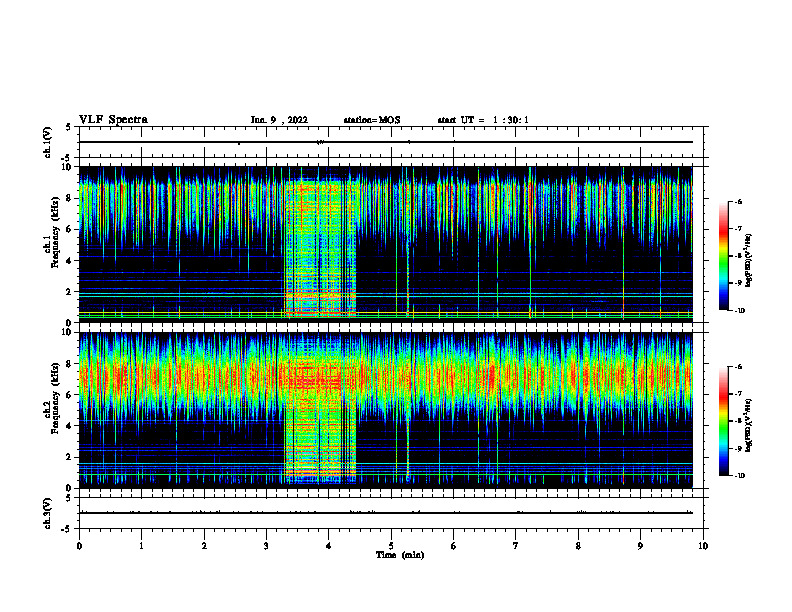Click the ch.2 frequency tick label "6"
This screenshot has height=612, width=792.
[x=69, y=395]
